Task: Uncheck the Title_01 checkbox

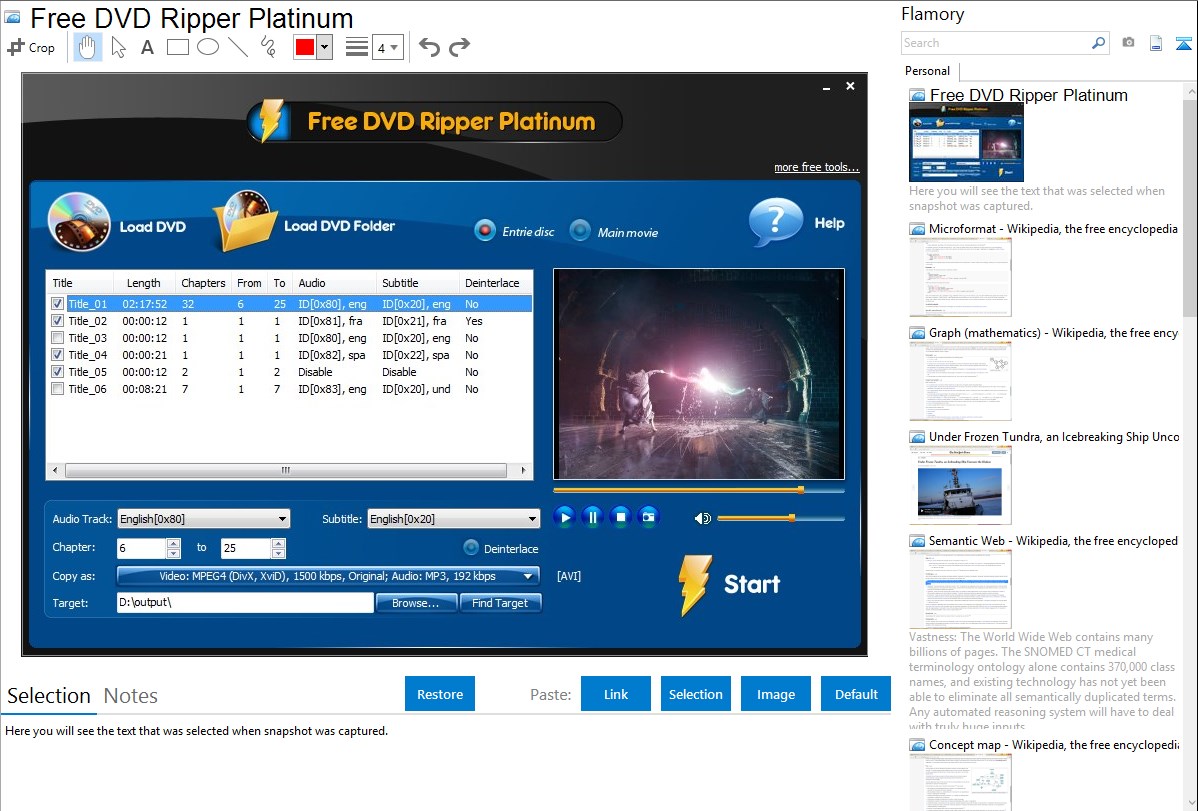Action: tap(57, 304)
